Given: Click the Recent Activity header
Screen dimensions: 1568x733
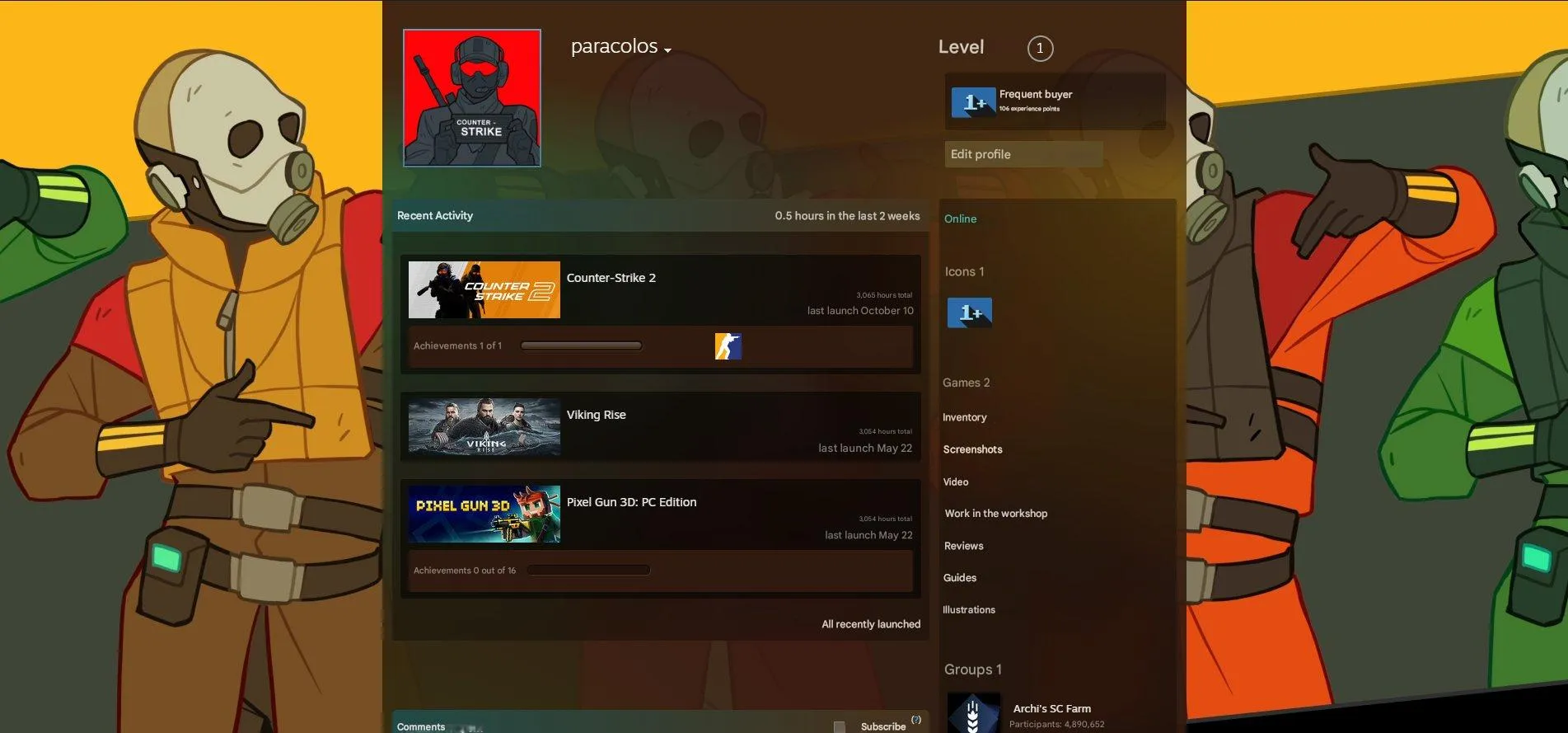Looking at the screenshot, I should tap(435, 215).
